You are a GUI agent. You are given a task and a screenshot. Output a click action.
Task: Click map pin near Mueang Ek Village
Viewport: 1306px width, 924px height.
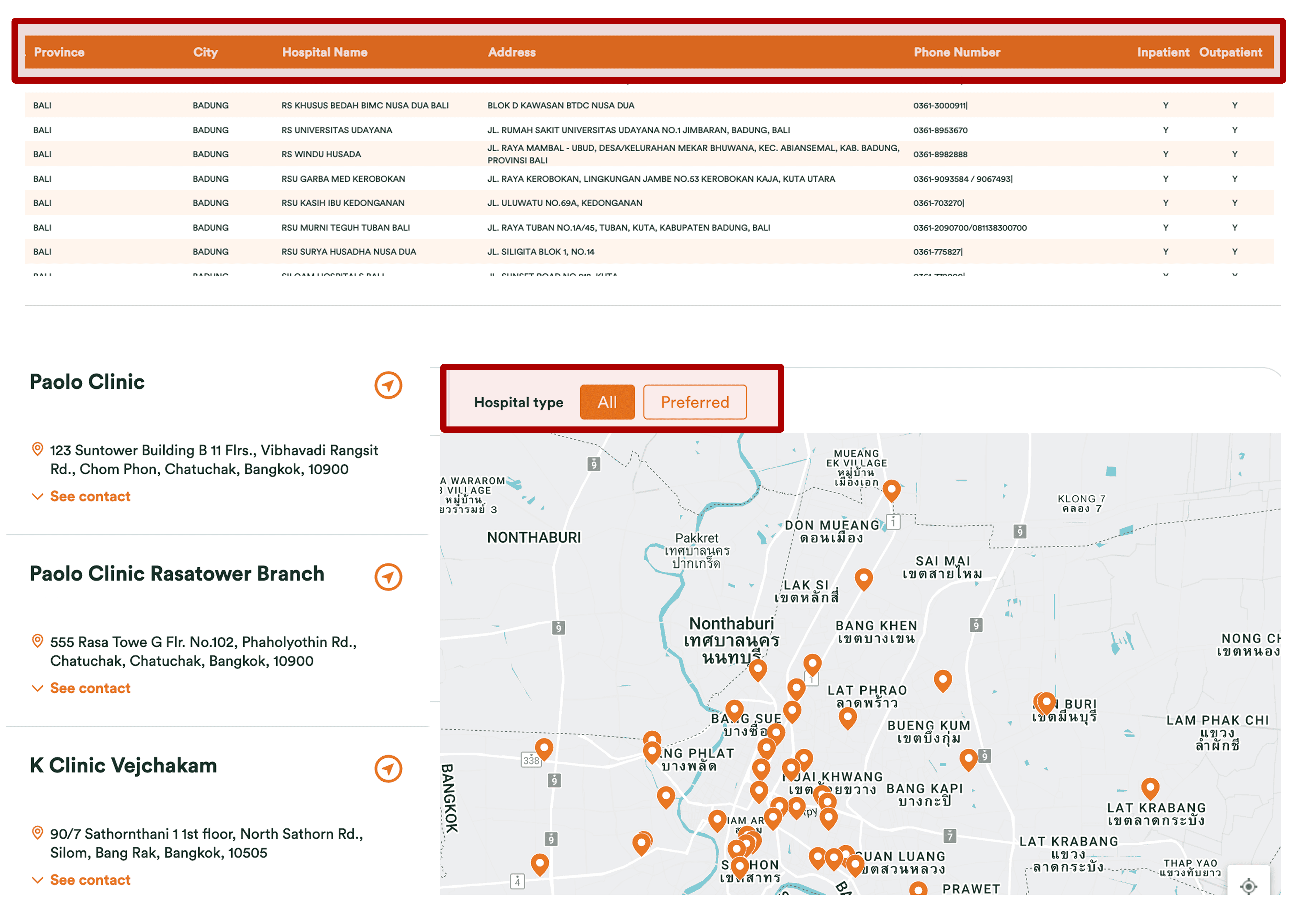(x=891, y=490)
